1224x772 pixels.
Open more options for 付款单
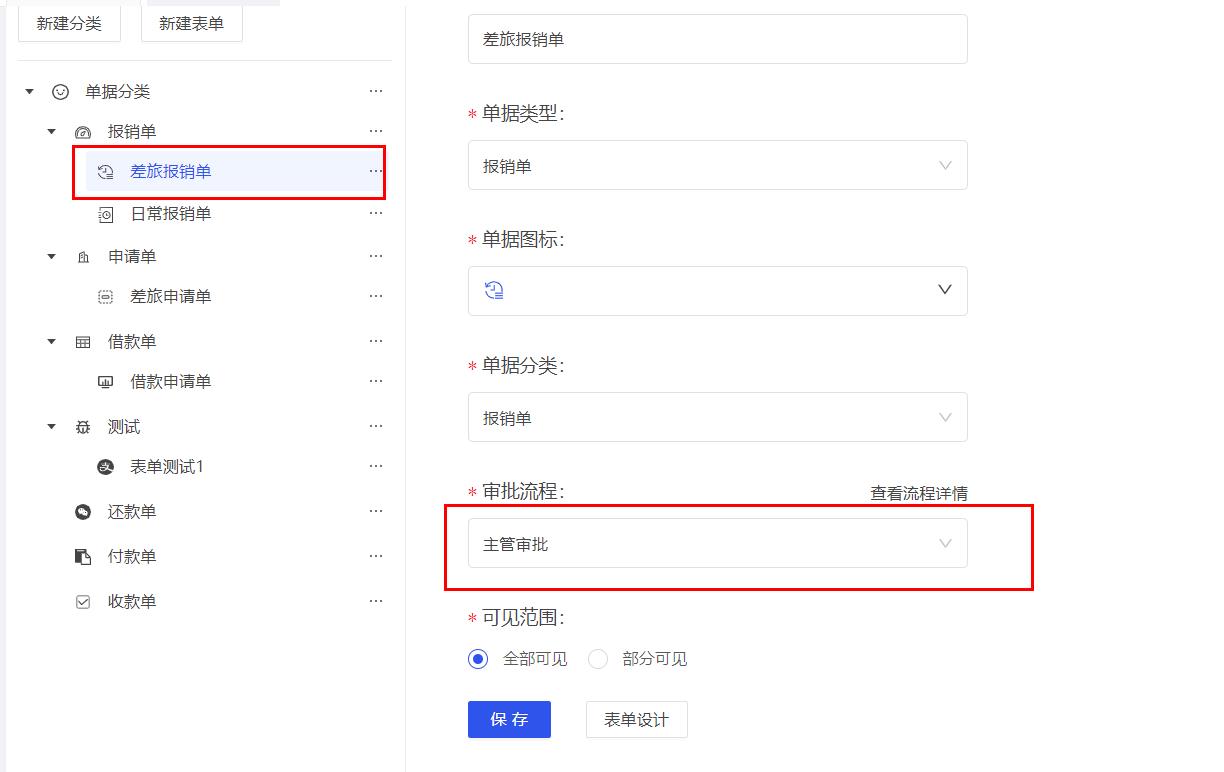click(376, 555)
